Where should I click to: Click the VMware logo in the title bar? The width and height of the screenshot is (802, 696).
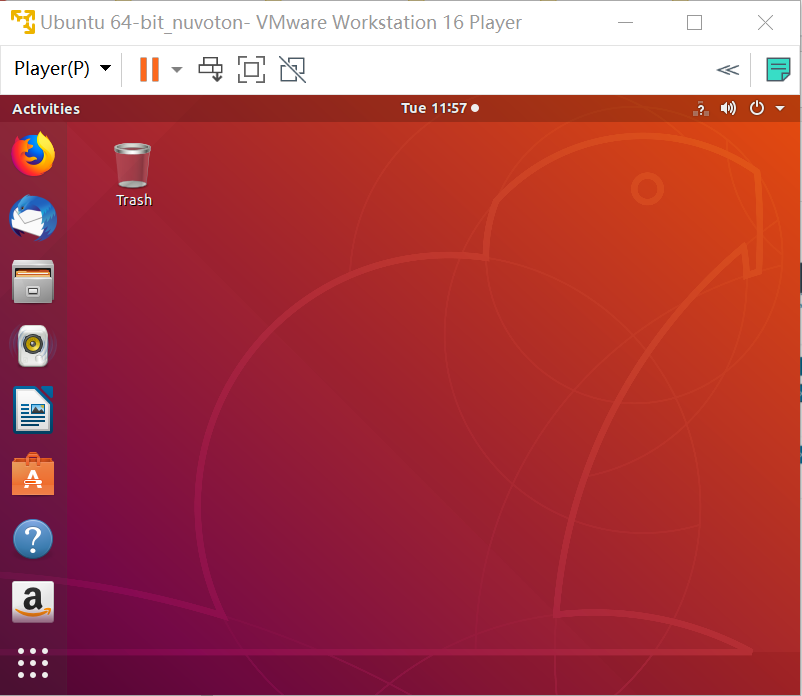pos(23,22)
